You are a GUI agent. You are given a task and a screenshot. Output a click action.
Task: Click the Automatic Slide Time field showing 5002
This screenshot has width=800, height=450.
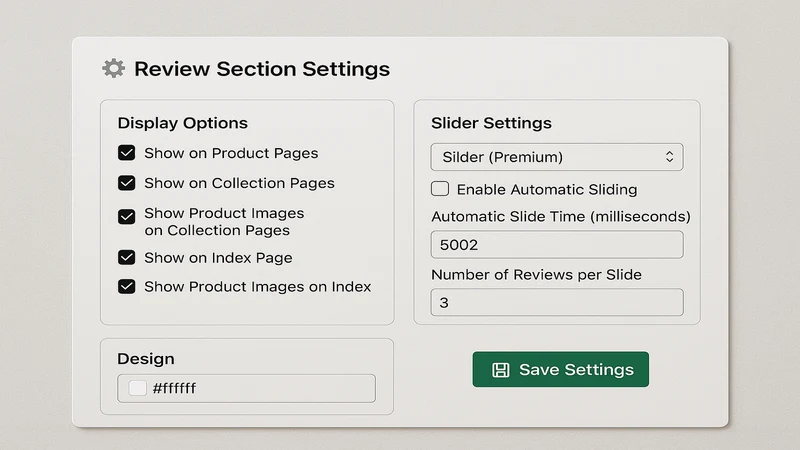pyautogui.click(x=557, y=244)
